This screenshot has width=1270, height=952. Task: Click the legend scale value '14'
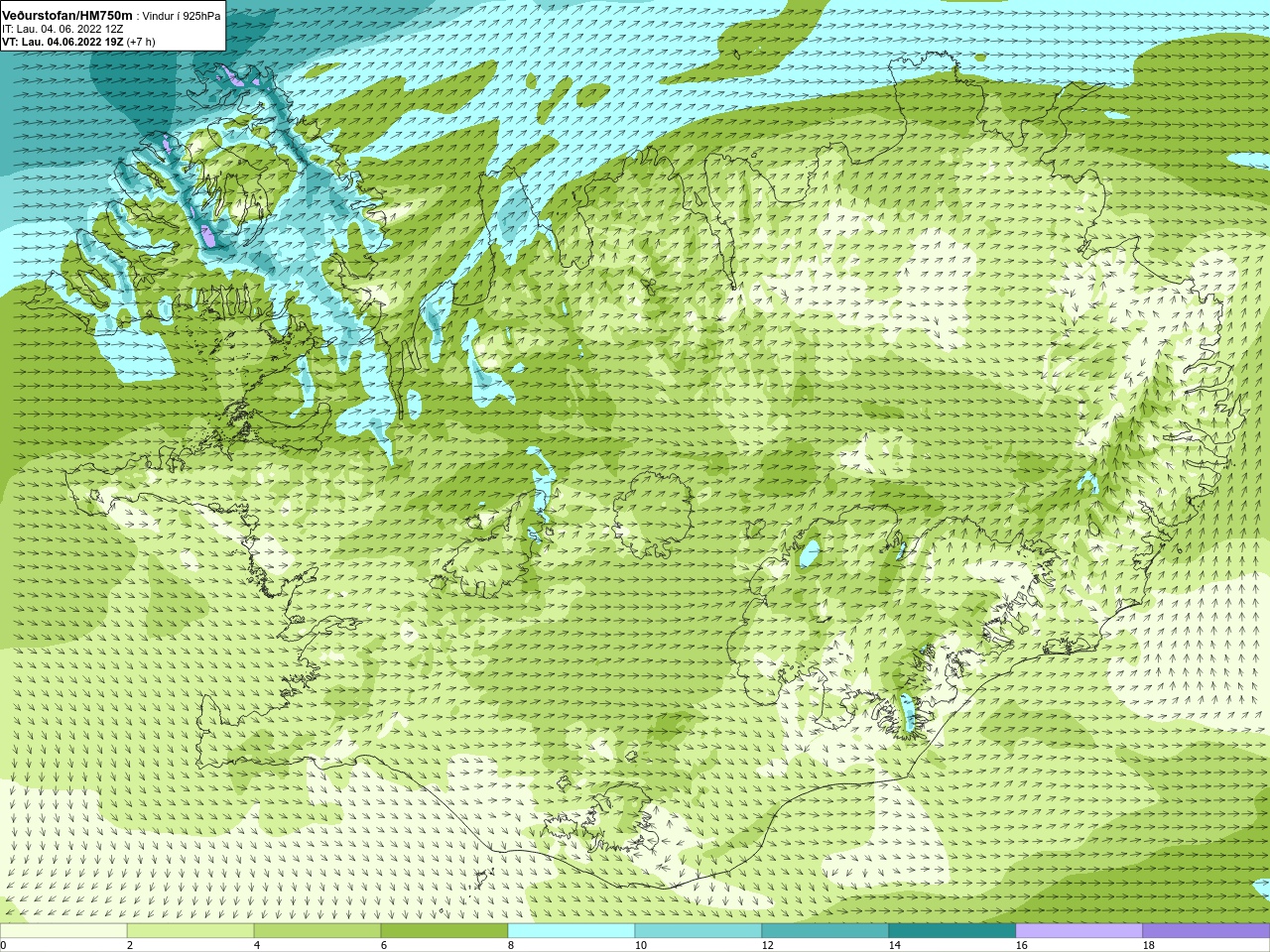[894, 945]
